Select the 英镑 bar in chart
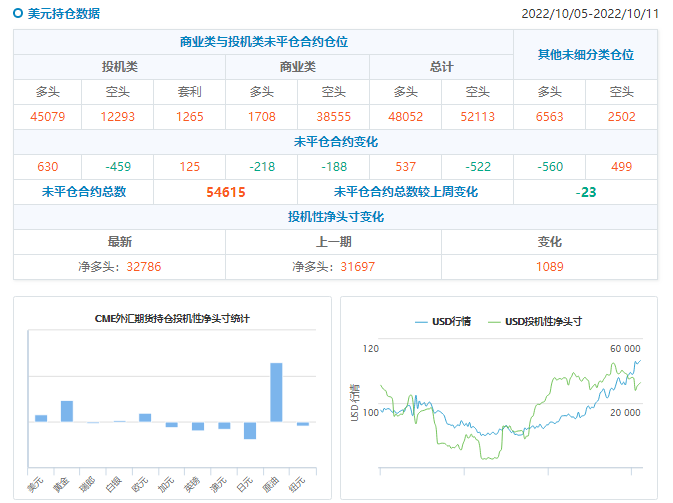This screenshot has height=503, width=673. point(198,426)
